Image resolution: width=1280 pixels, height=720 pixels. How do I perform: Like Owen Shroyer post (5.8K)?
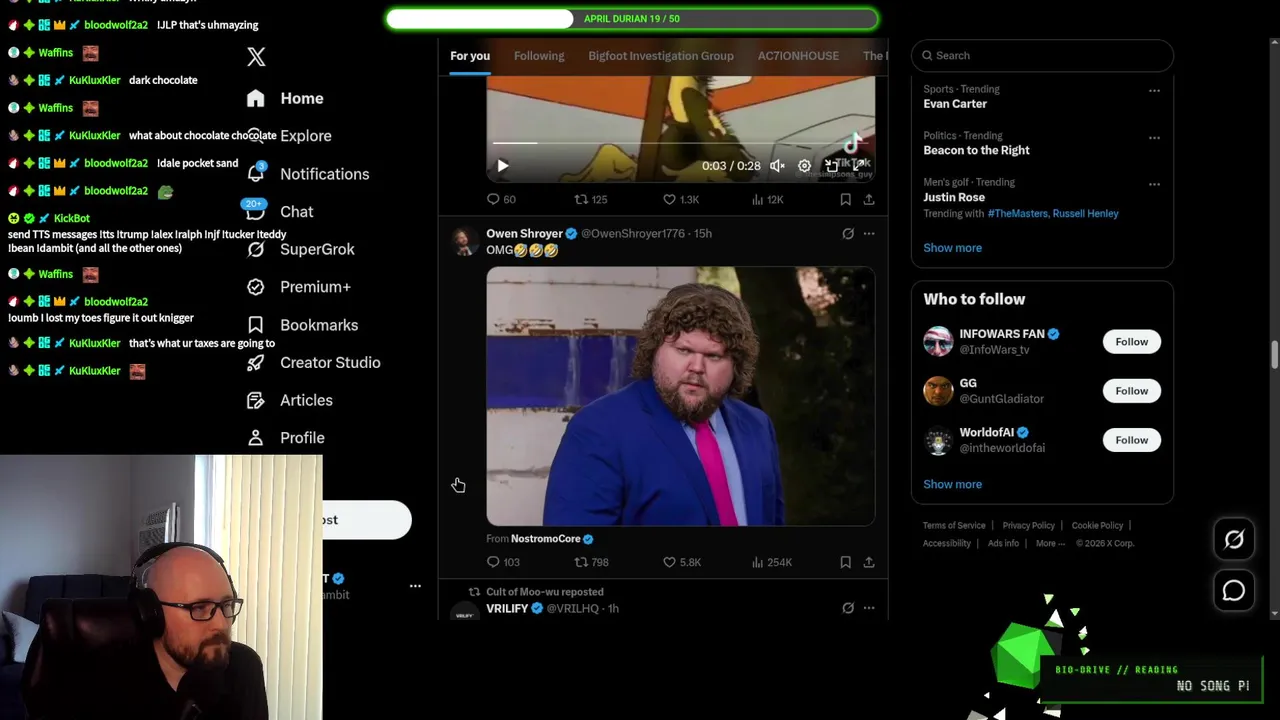coord(681,562)
